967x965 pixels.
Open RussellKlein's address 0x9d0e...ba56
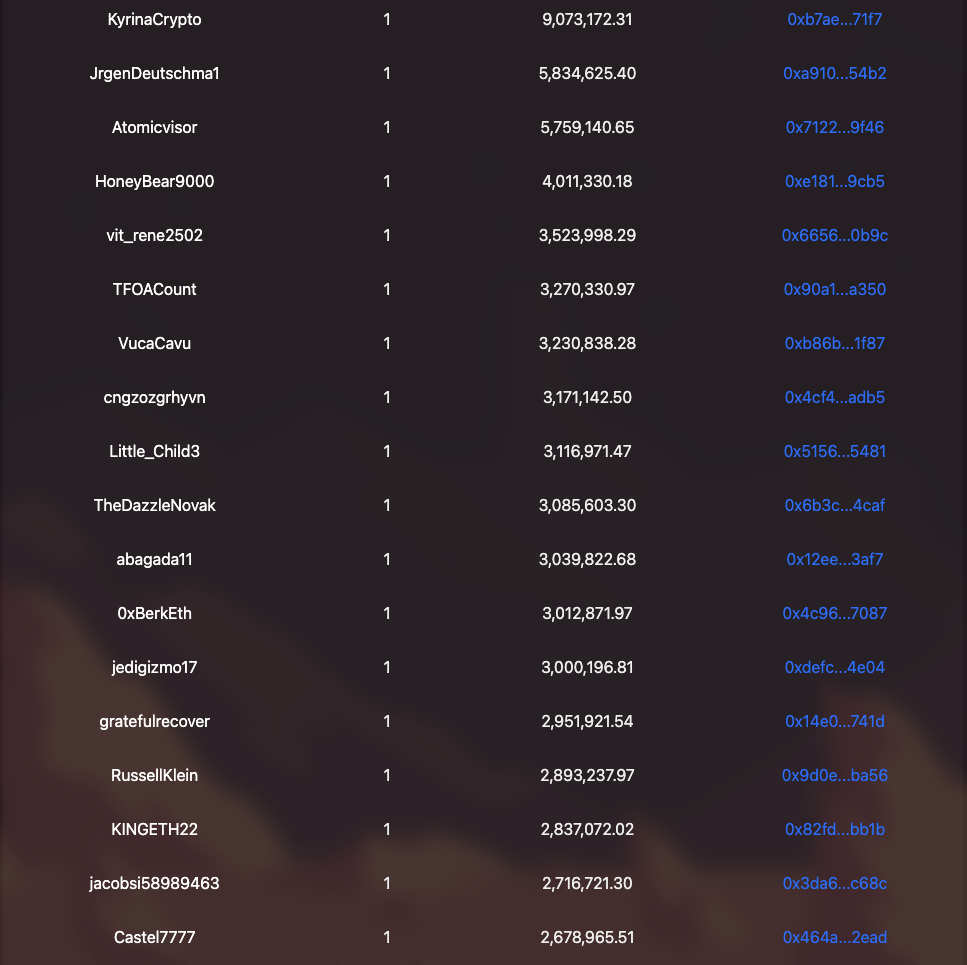(x=834, y=775)
